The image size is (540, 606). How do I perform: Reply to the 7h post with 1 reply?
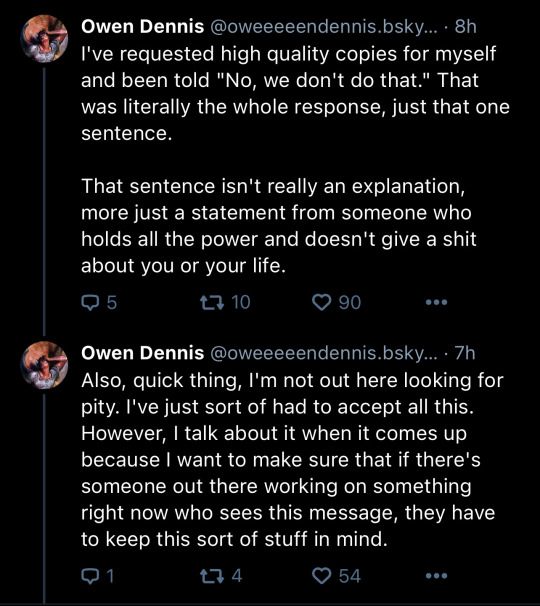click(x=98, y=576)
